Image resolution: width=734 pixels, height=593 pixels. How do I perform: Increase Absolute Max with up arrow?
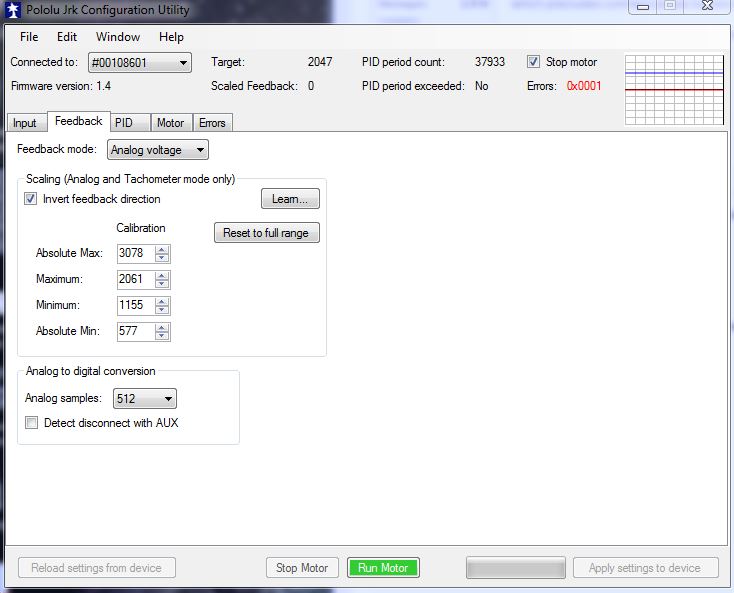tap(162, 249)
